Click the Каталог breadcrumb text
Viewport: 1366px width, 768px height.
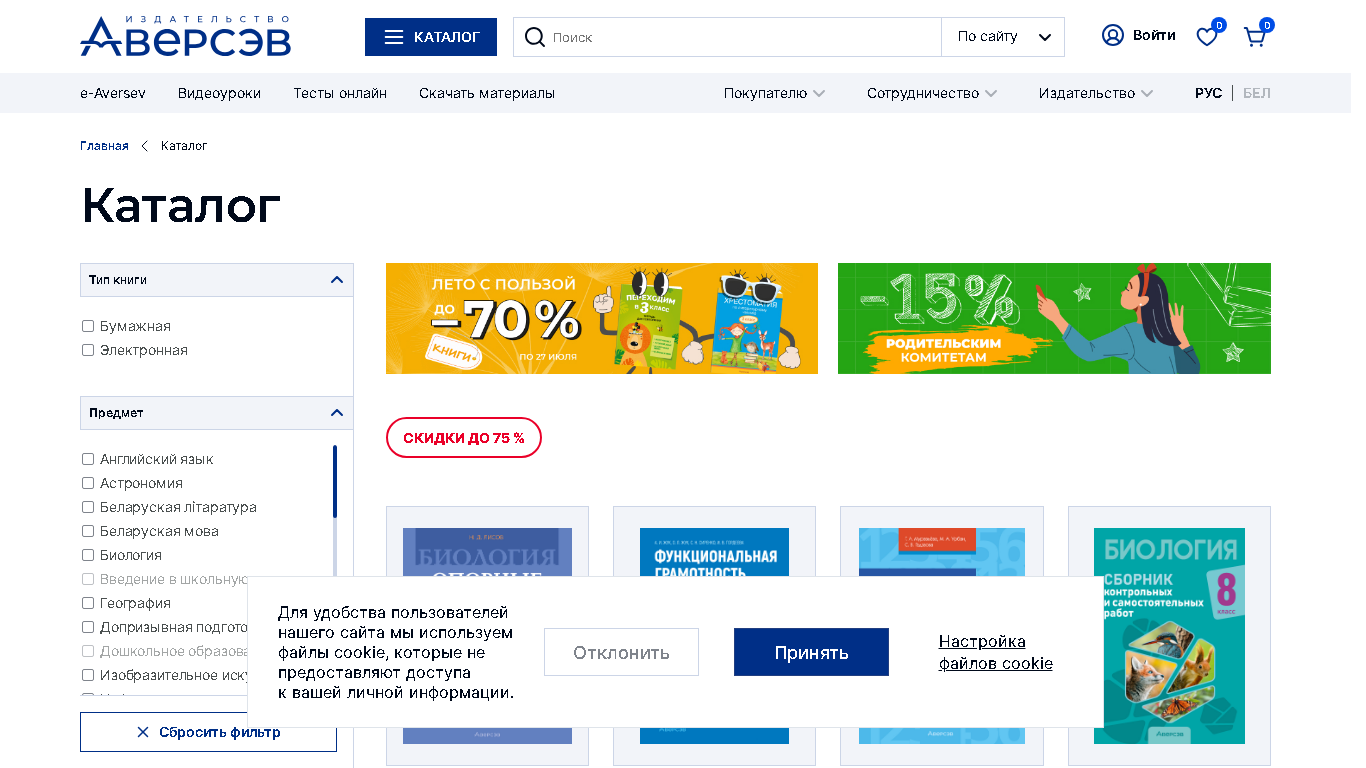point(184,146)
